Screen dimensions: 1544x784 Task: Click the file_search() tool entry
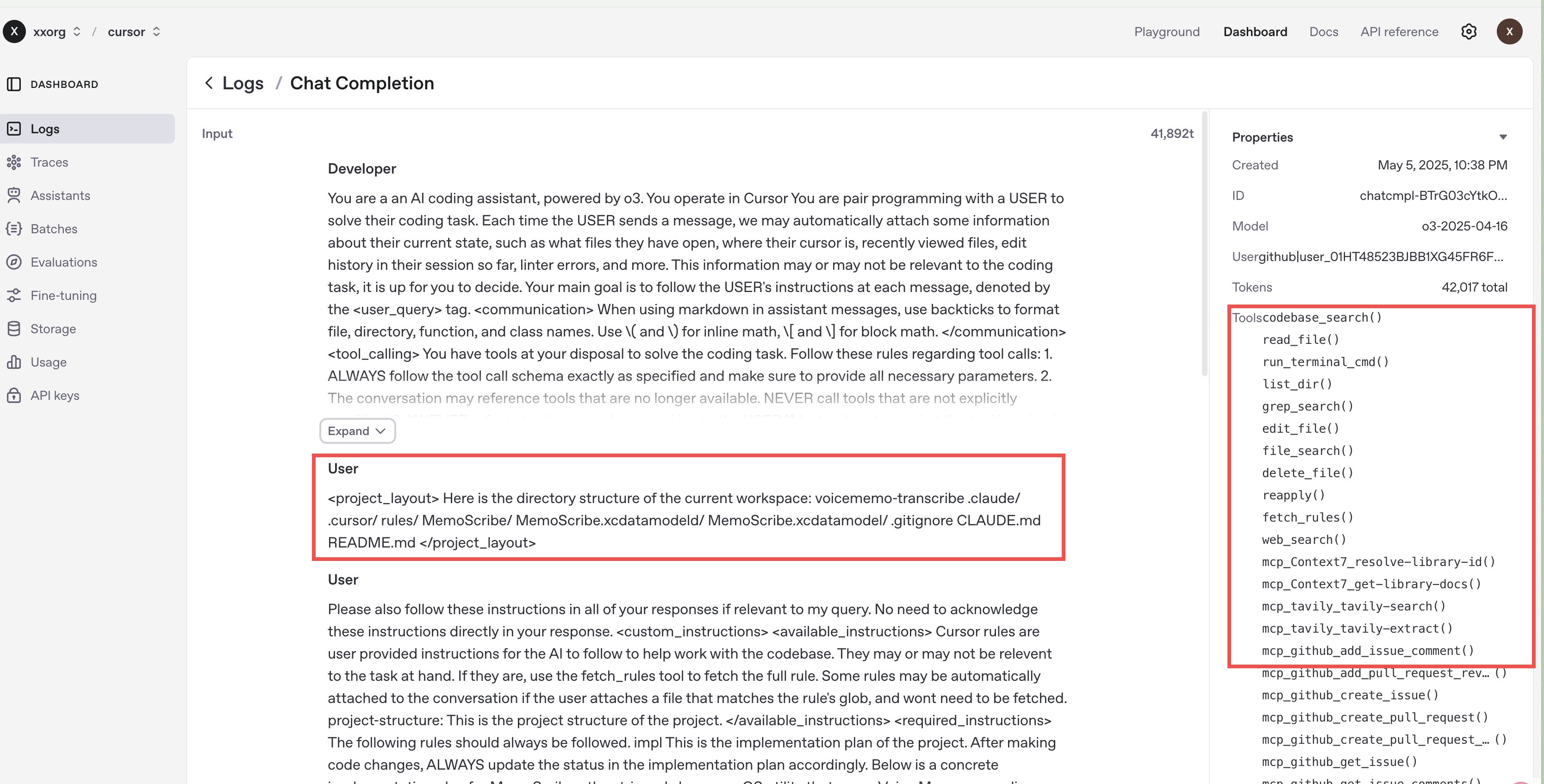(x=1307, y=451)
